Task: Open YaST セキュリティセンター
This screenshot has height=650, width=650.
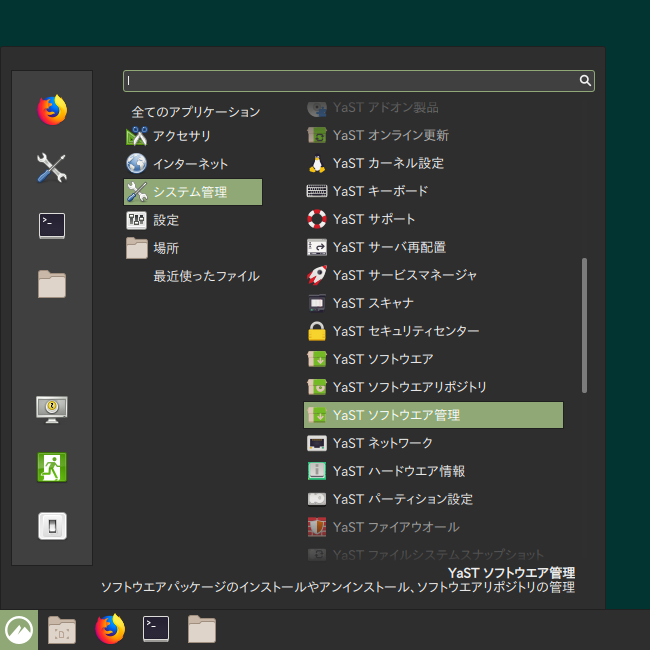Action: coord(434,331)
